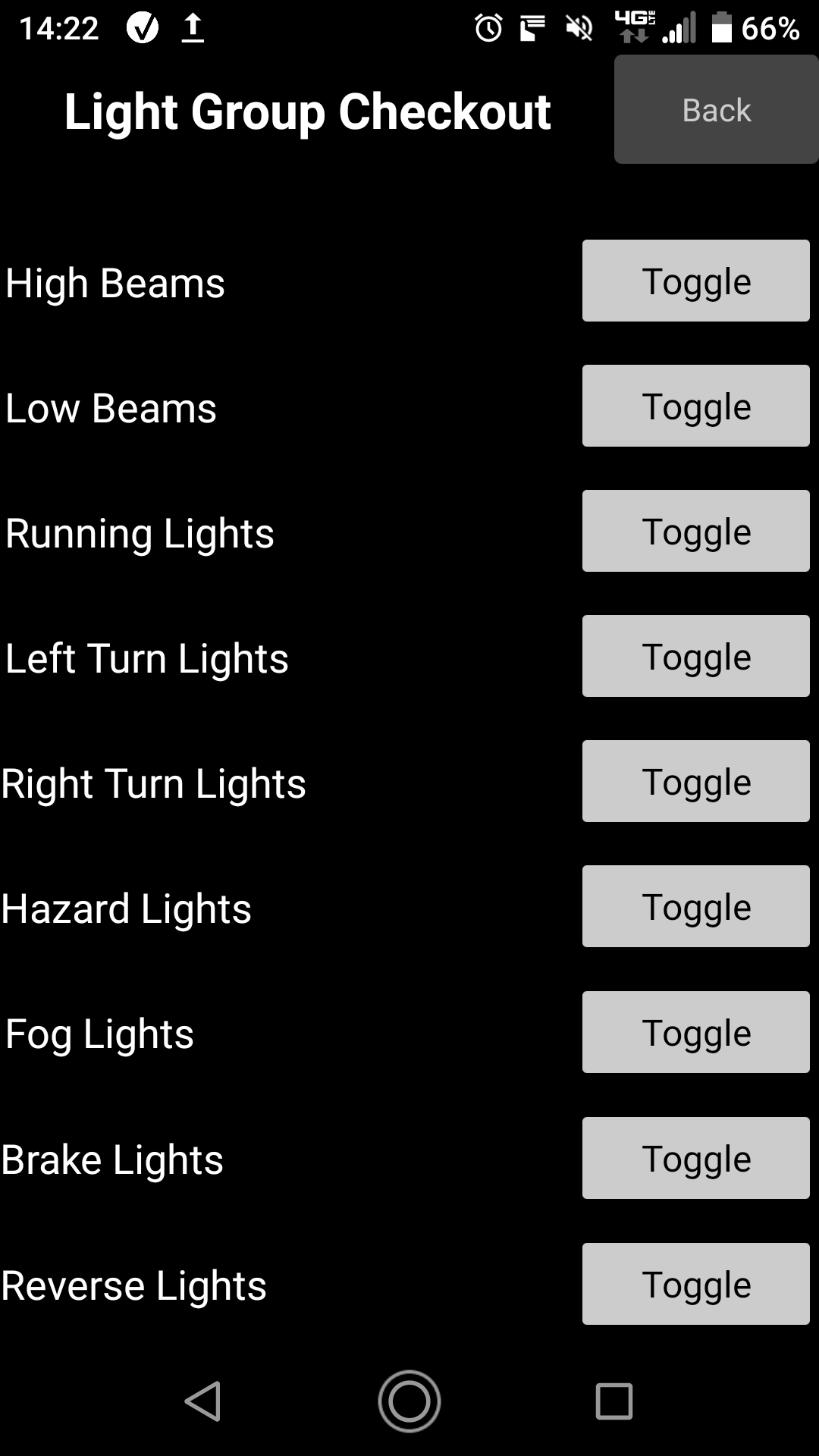
Task: Switch the Left Turn Lights toggle
Action: point(695,656)
